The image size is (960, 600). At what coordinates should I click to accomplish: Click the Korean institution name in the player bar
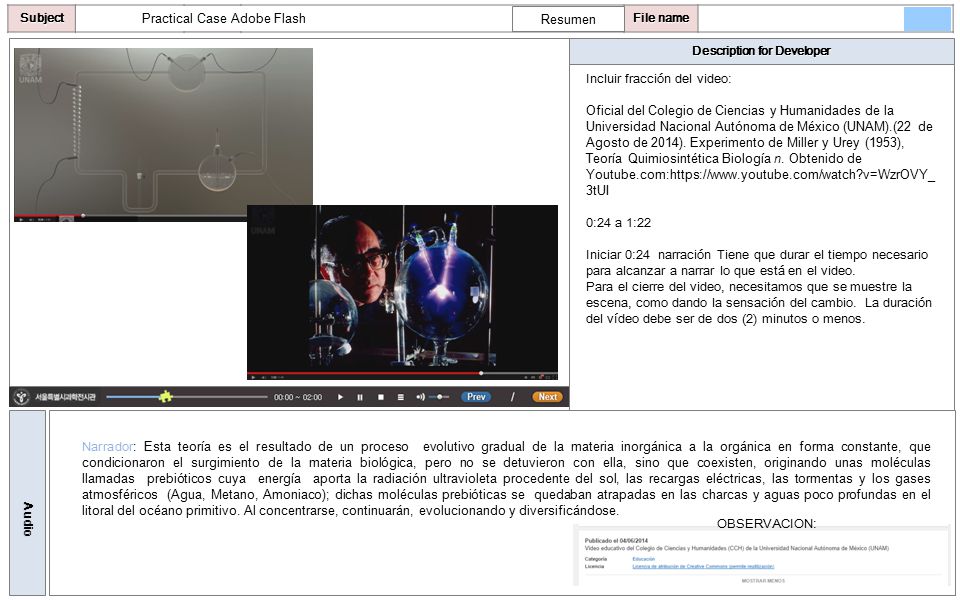click(65, 397)
